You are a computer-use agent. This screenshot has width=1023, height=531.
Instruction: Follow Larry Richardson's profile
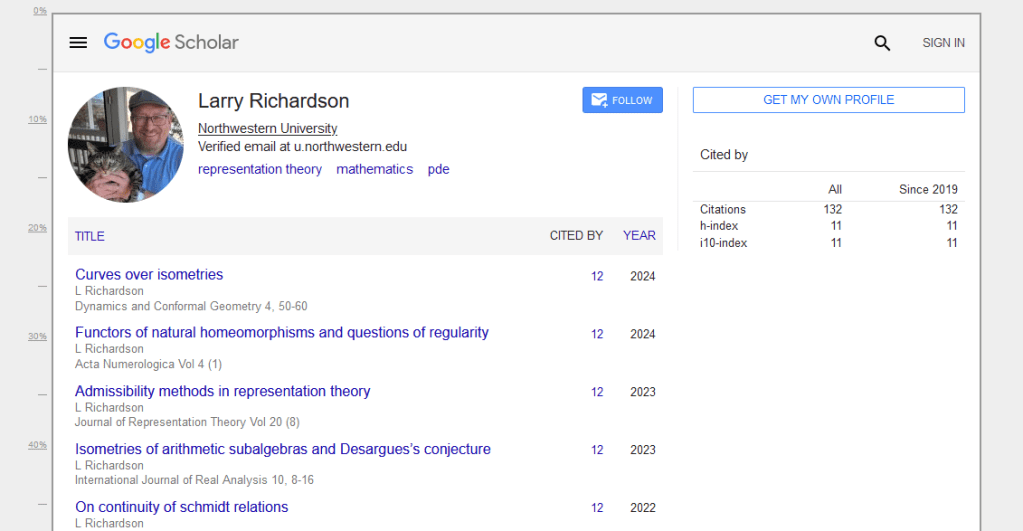coord(622,100)
